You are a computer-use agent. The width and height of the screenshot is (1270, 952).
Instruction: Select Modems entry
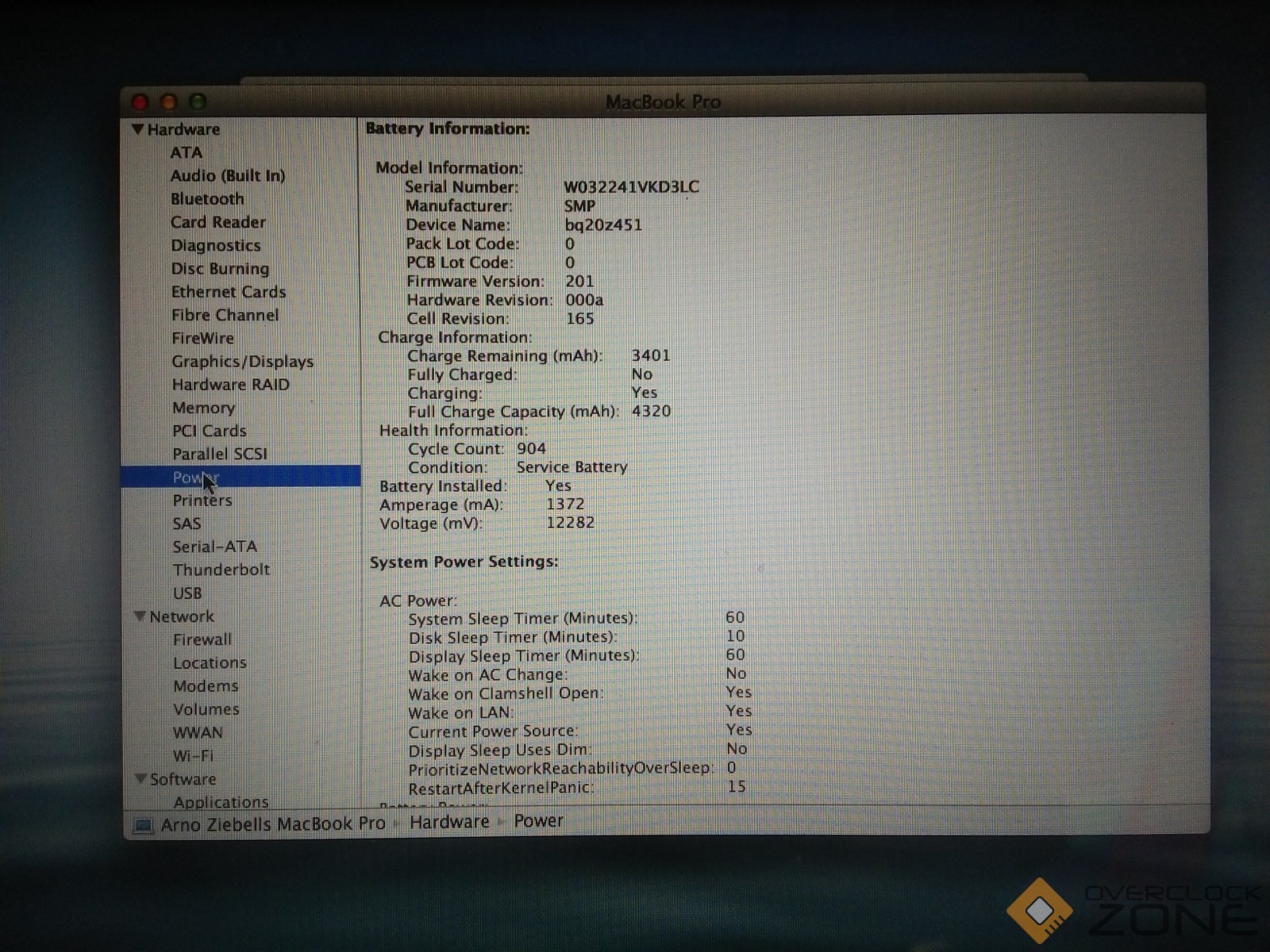[206, 685]
